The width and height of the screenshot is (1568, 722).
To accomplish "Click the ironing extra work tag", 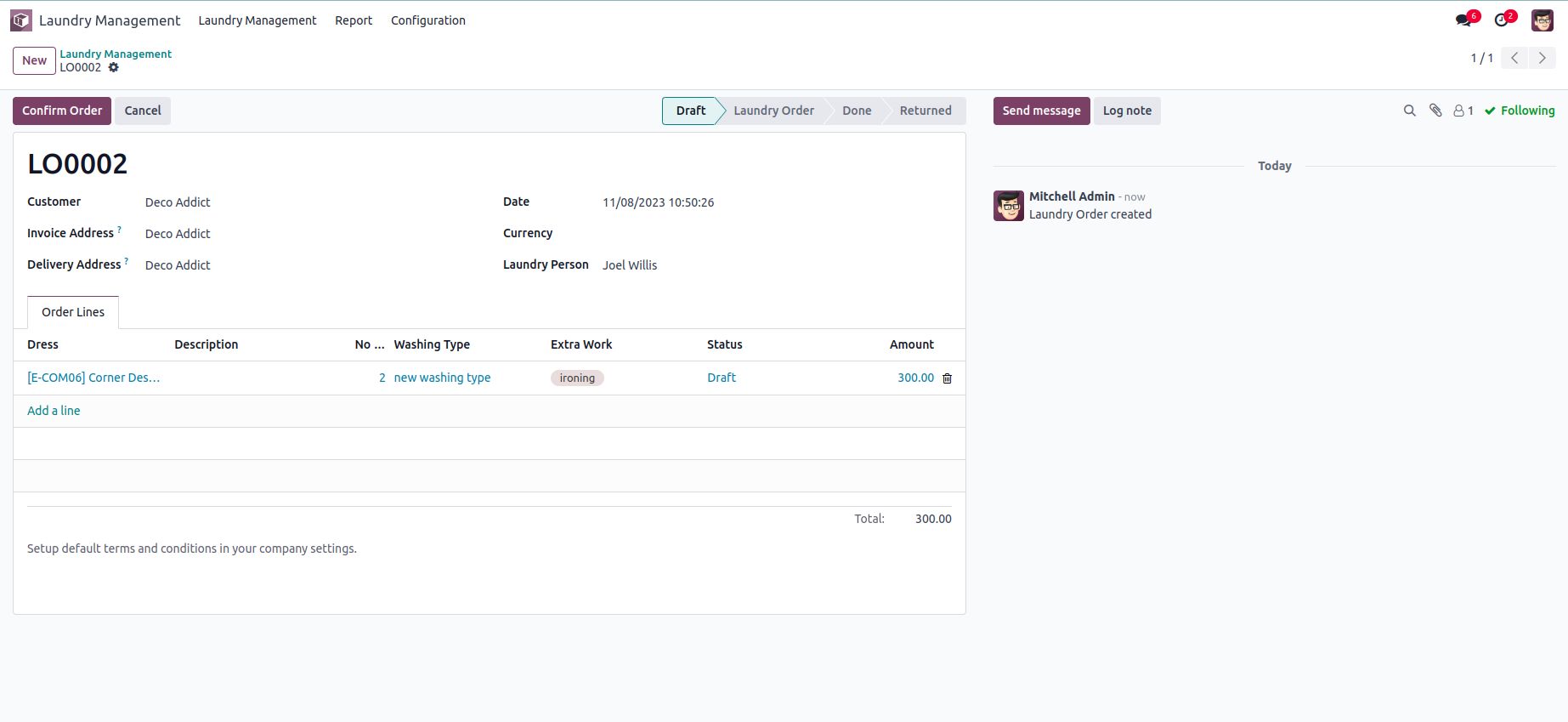I will [577, 378].
